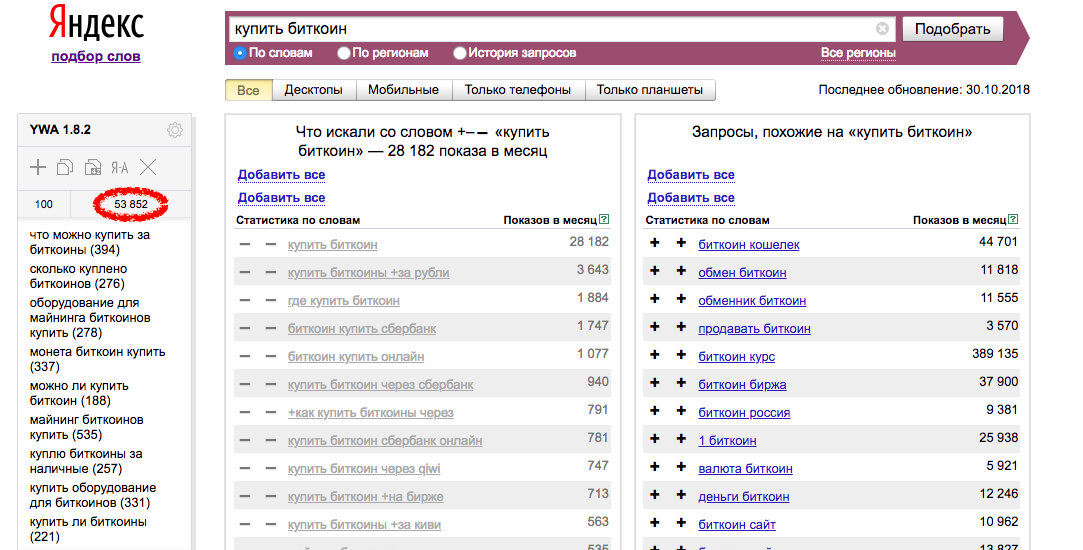The image size is (1083, 550).
Task: Open the 'Все регионы' region selector
Action: pyautogui.click(x=858, y=53)
